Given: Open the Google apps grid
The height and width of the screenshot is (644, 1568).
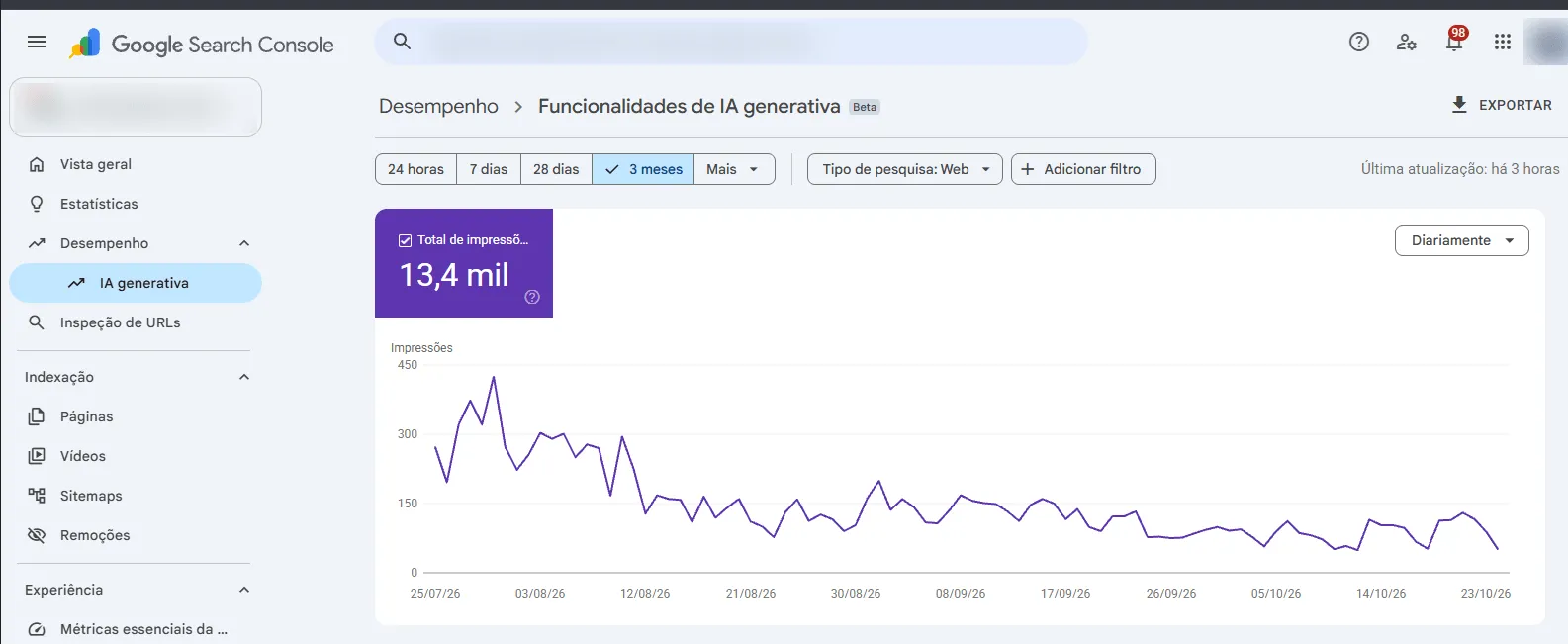Looking at the screenshot, I should click(1503, 42).
